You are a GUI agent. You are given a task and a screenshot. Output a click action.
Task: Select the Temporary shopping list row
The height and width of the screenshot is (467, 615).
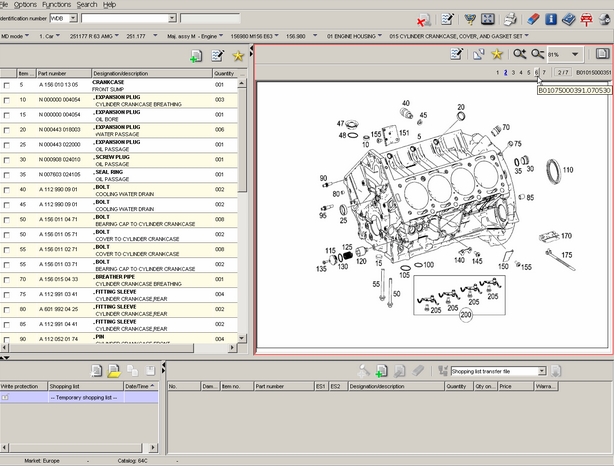pyautogui.click(x=79, y=398)
